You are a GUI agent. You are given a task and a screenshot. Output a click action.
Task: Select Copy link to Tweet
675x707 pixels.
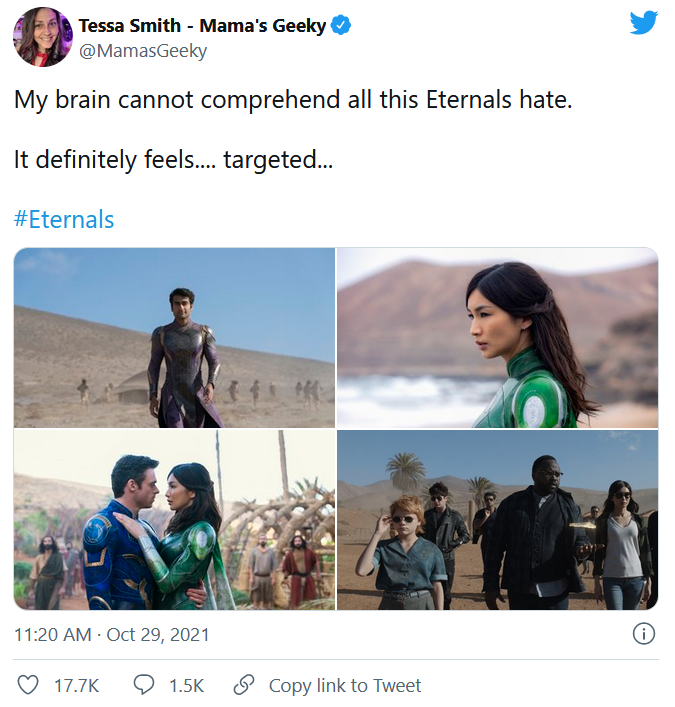(344, 685)
